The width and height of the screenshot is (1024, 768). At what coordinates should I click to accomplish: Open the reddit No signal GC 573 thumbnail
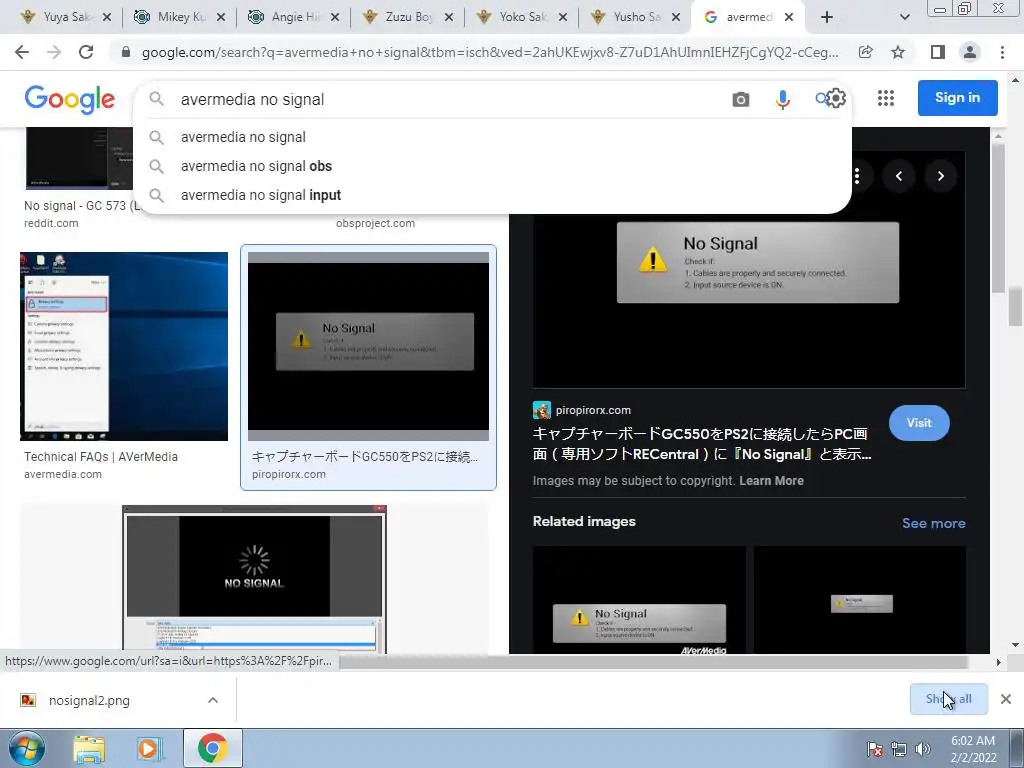point(78,159)
